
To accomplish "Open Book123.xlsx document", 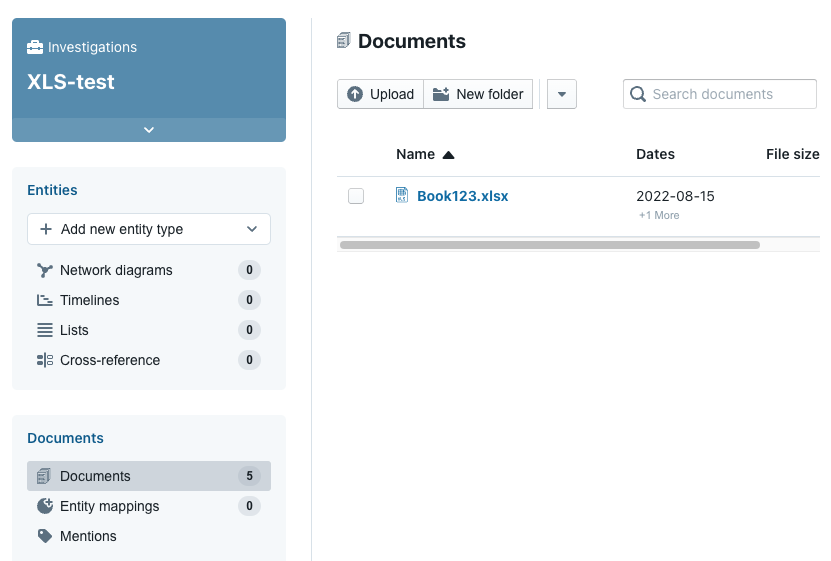I will [463, 196].
